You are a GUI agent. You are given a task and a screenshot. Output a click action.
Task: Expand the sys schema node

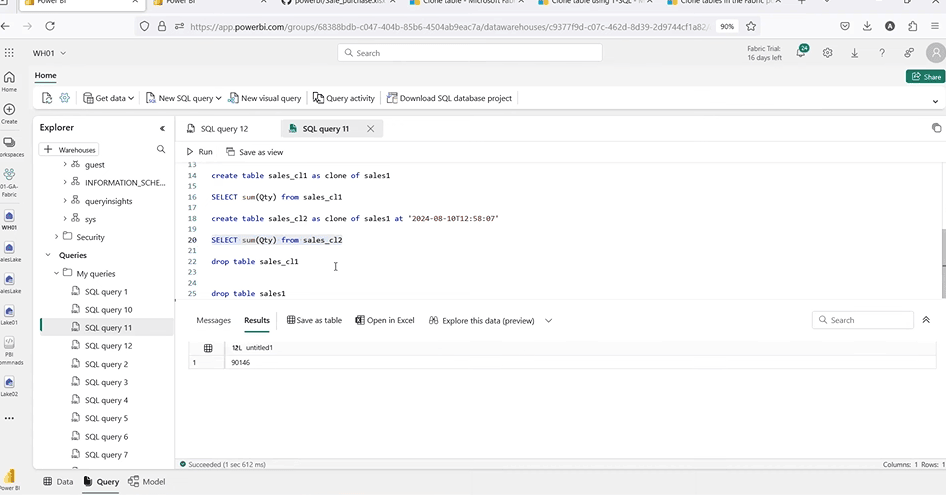click(x=65, y=219)
